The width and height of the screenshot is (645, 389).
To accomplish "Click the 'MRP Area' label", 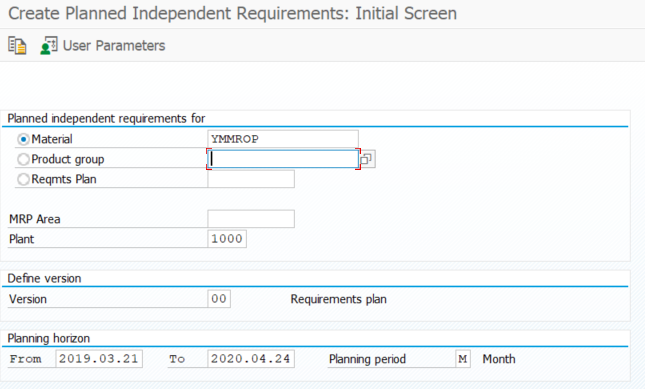I will coord(35,219).
